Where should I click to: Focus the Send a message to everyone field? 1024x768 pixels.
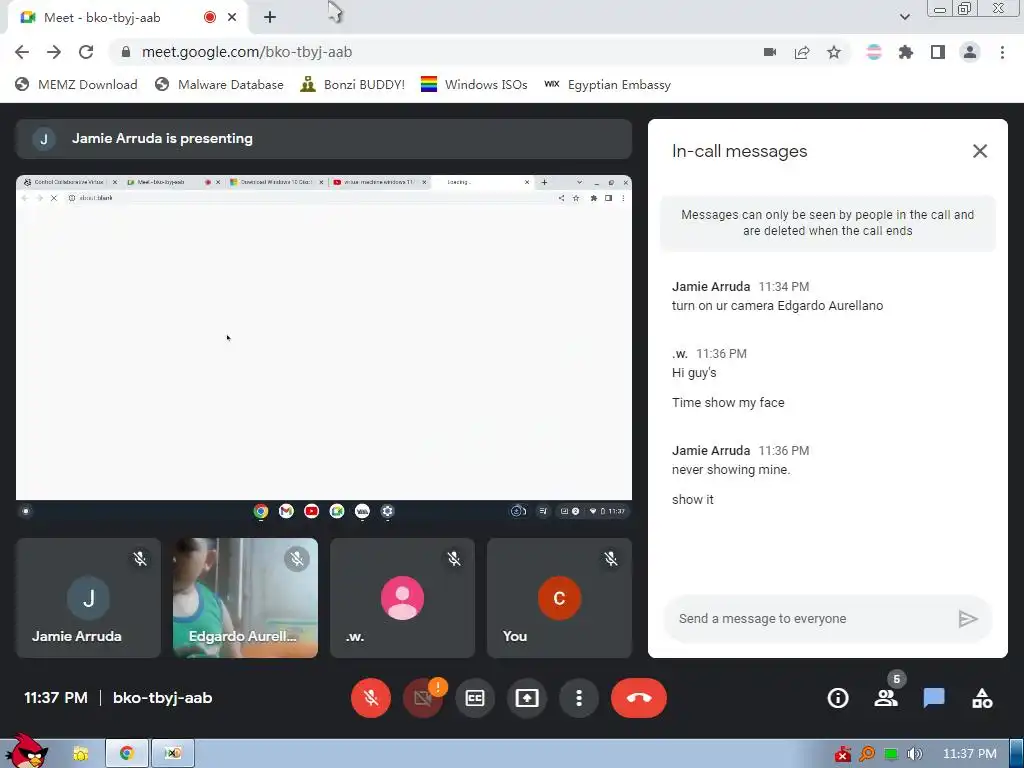click(810, 618)
